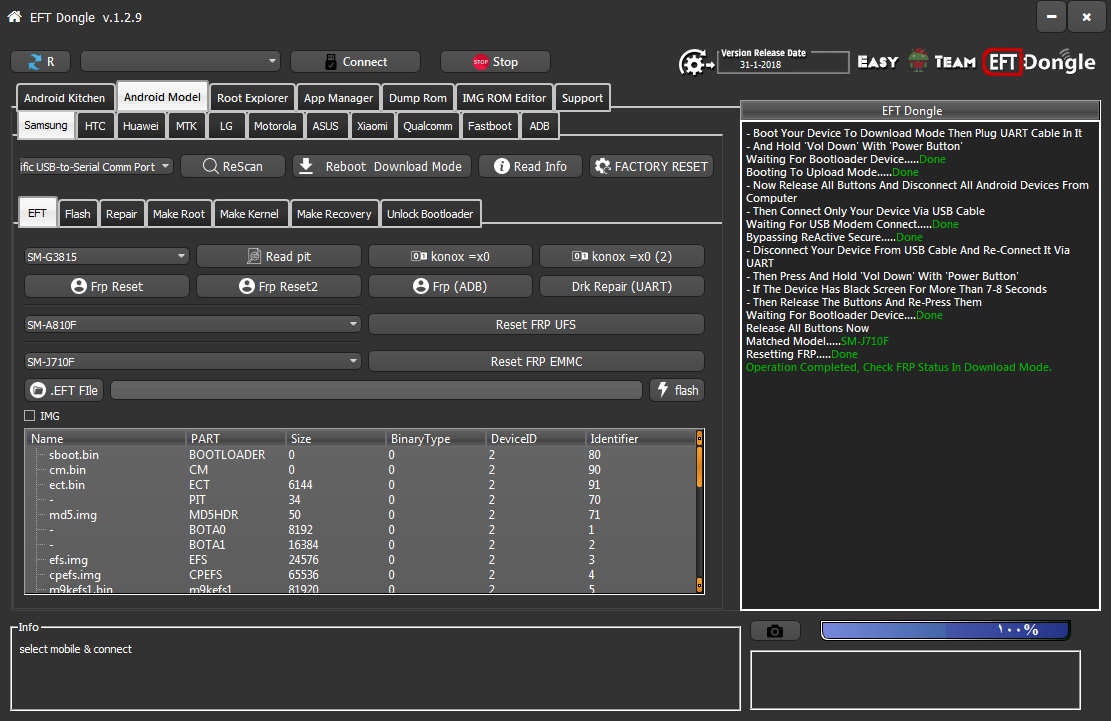Open the USB-to-Serial Comm Port dropdown
This screenshot has width=1111, height=721.
(96, 167)
